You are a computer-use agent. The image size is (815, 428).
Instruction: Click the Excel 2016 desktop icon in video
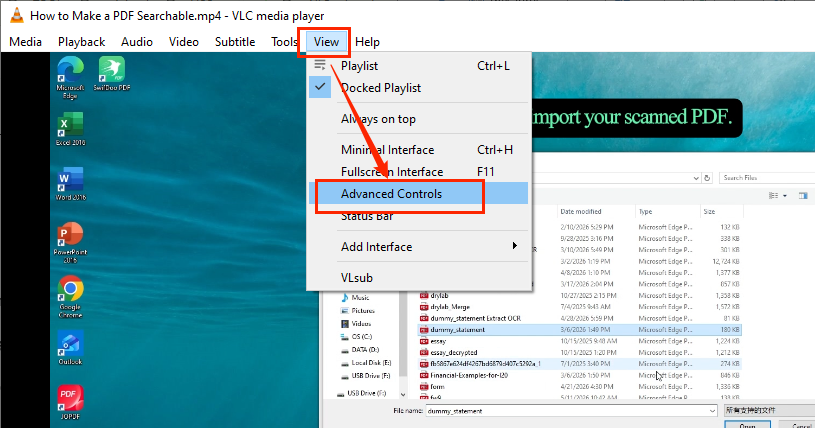(x=70, y=129)
